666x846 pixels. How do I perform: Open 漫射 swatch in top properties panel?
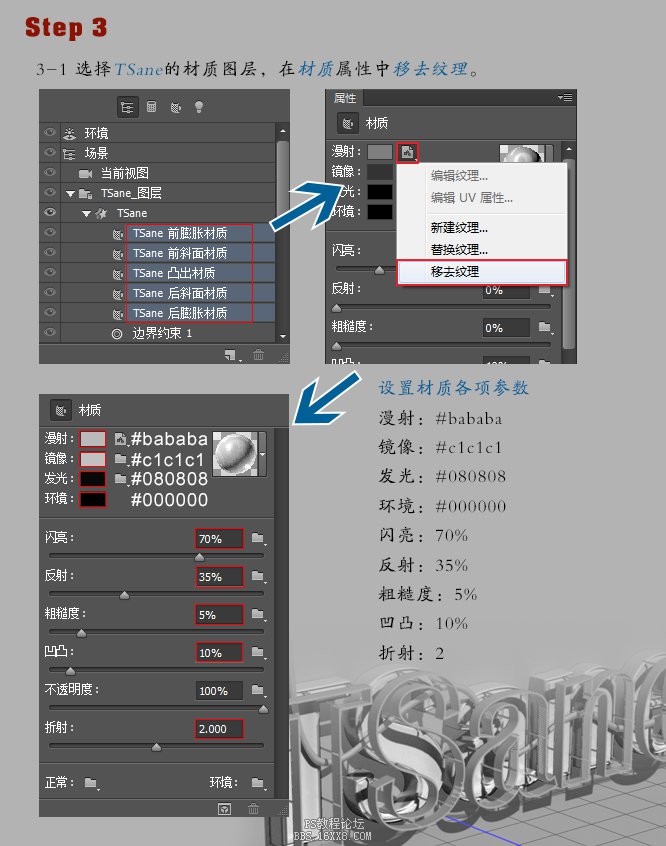coord(380,152)
